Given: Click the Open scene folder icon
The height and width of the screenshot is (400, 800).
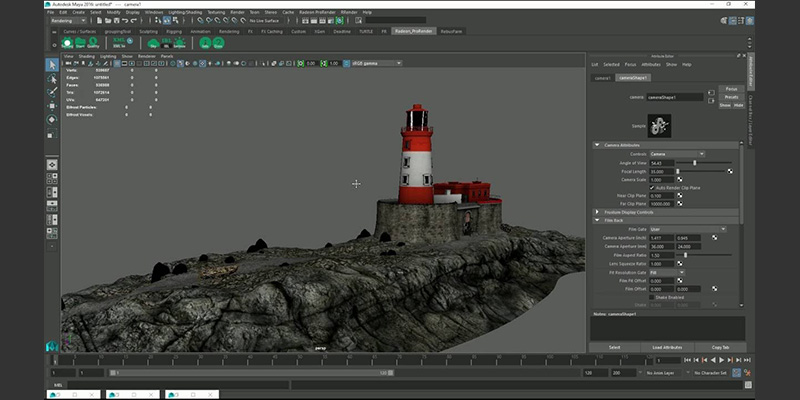Looking at the screenshot, I should click(x=108, y=20).
